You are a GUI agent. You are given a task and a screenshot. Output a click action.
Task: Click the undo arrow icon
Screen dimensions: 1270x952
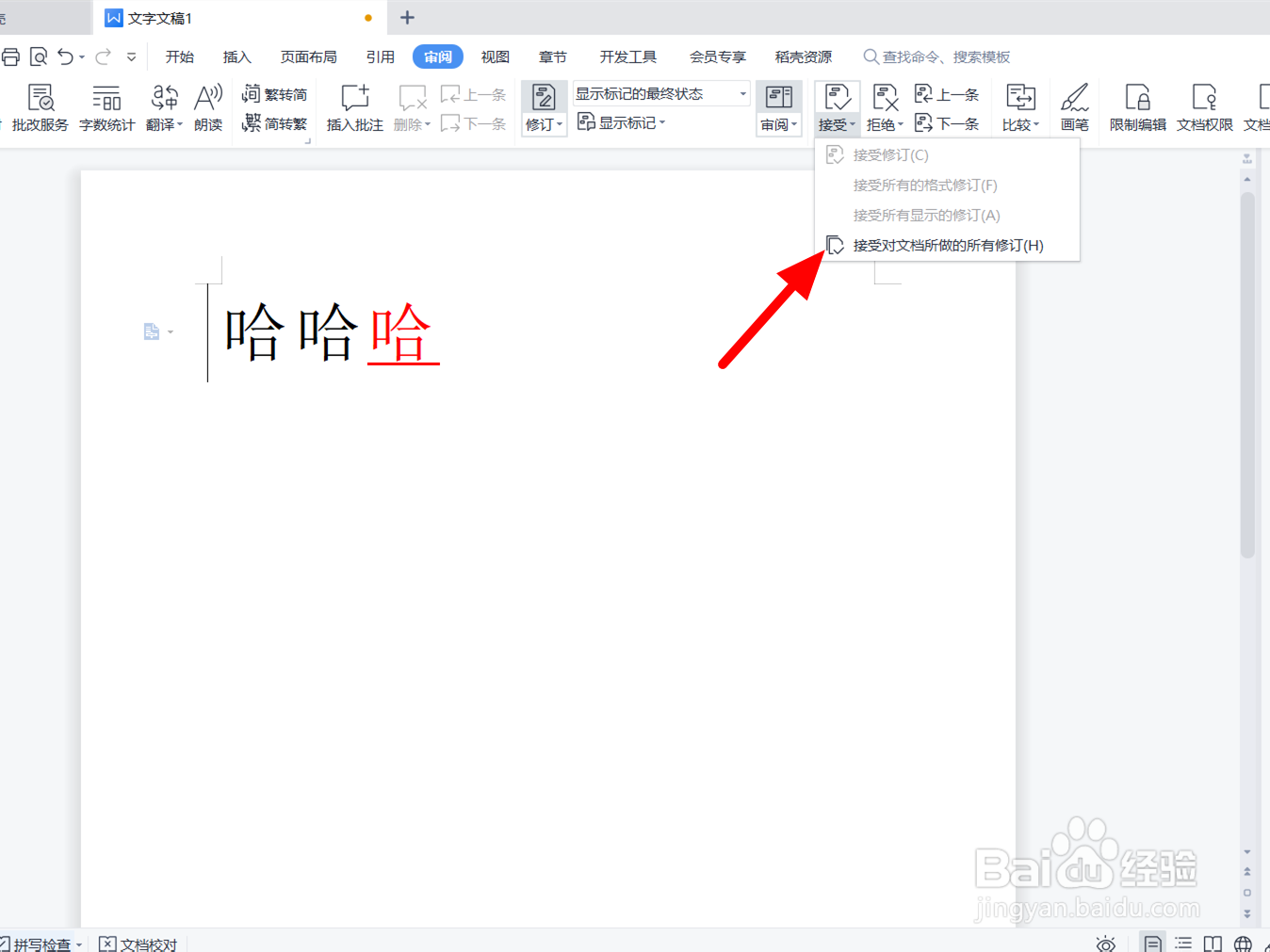click(x=65, y=57)
